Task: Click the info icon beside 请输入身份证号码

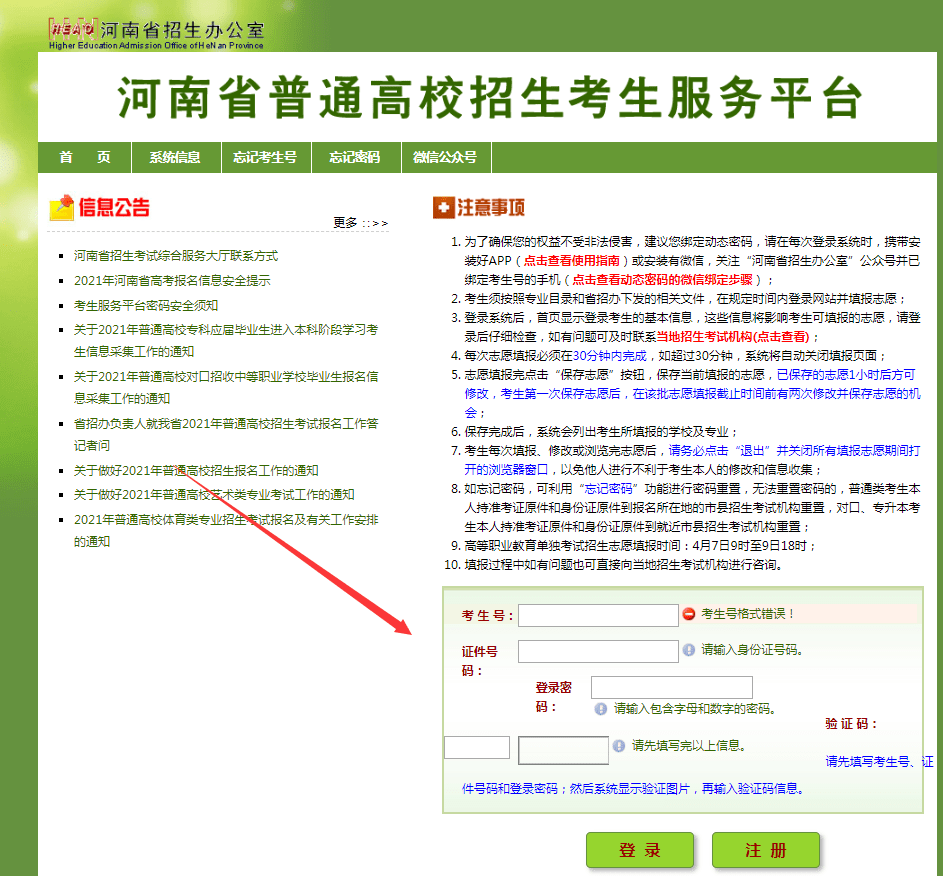Action: pyautogui.click(x=689, y=650)
